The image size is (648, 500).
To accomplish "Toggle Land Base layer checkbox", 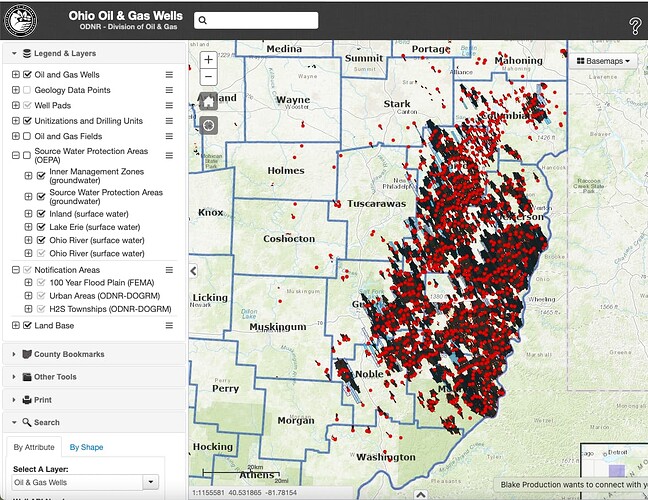I will coord(27,326).
